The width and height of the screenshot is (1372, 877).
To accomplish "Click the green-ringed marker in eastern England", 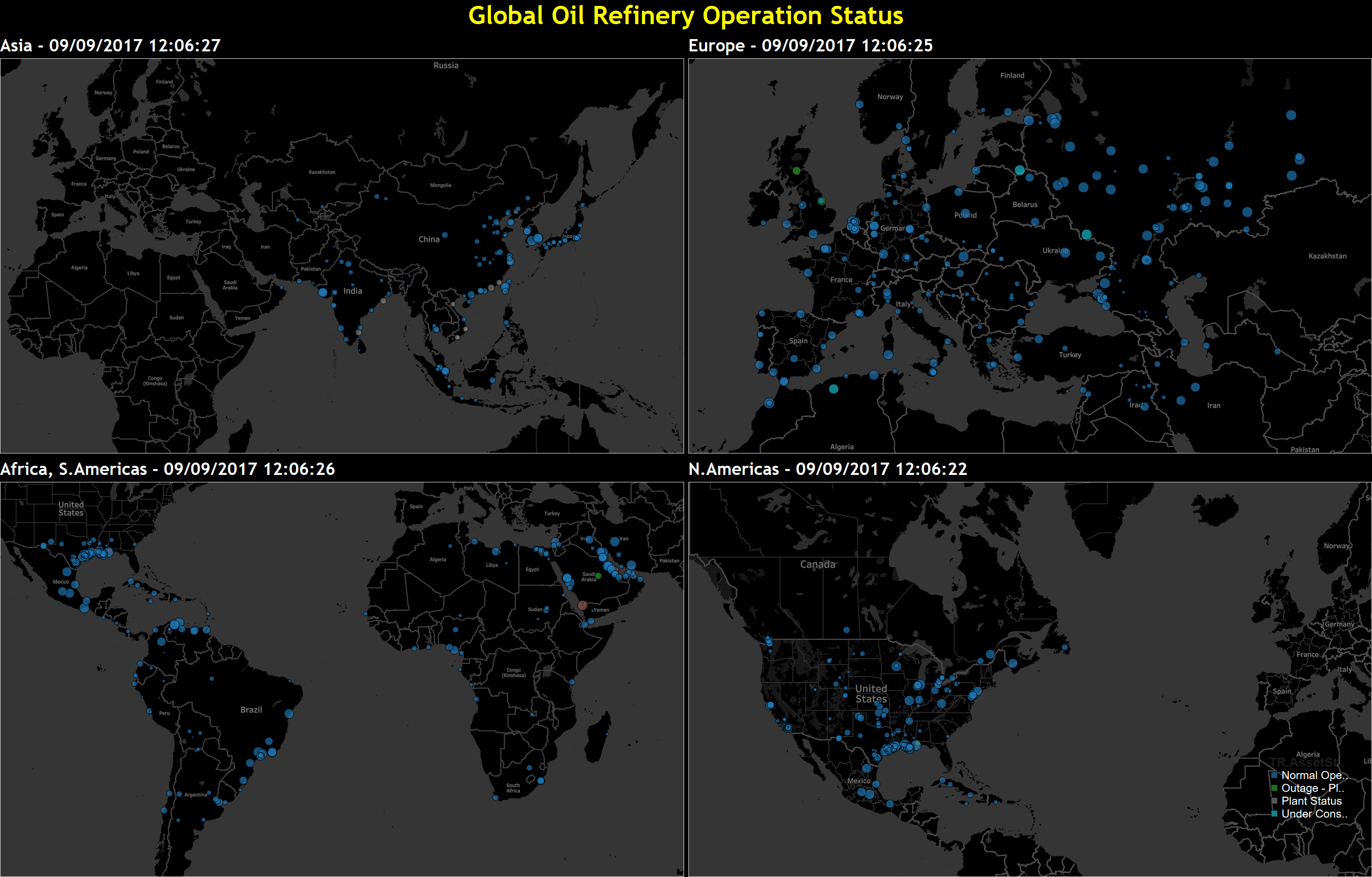I will [821, 201].
